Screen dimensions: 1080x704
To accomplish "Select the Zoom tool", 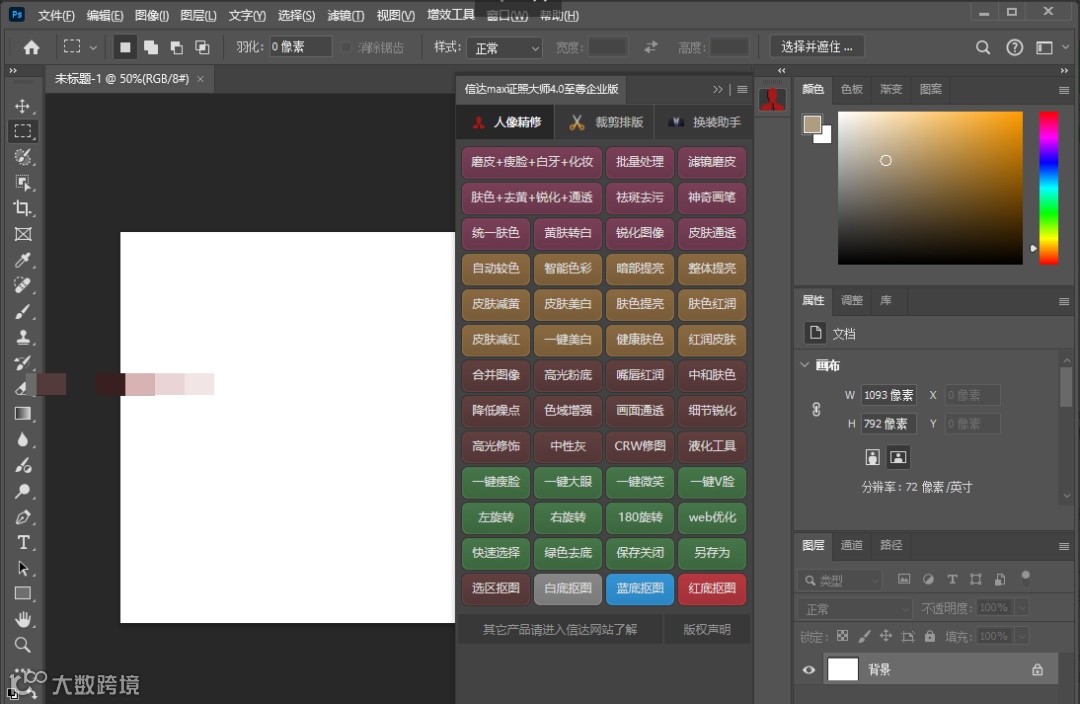I will pos(23,645).
